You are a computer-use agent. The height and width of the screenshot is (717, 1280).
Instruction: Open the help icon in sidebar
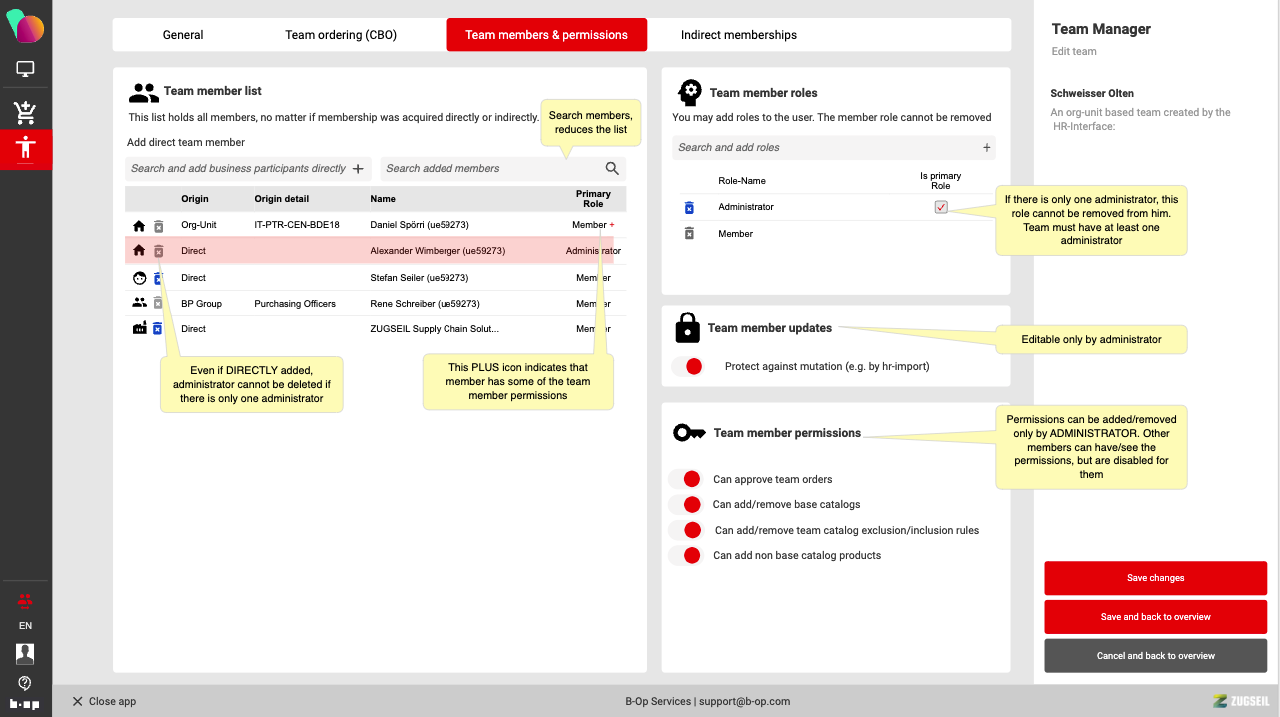(x=25, y=683)
